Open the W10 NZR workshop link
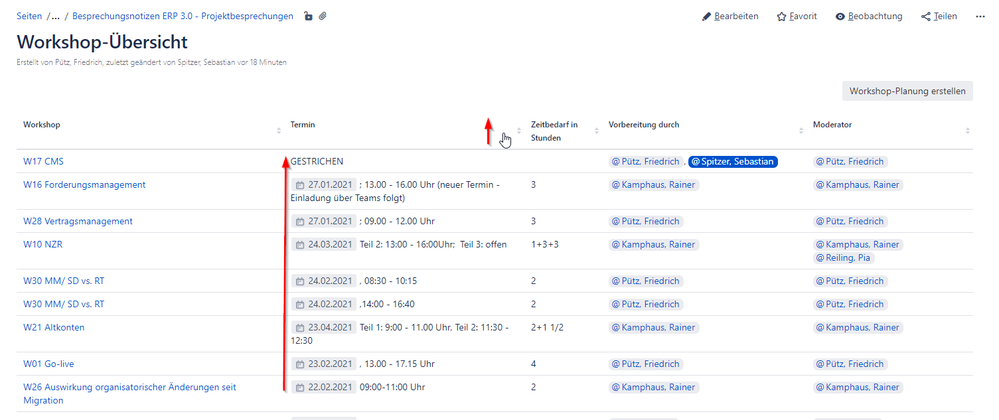 coord(43,244)
